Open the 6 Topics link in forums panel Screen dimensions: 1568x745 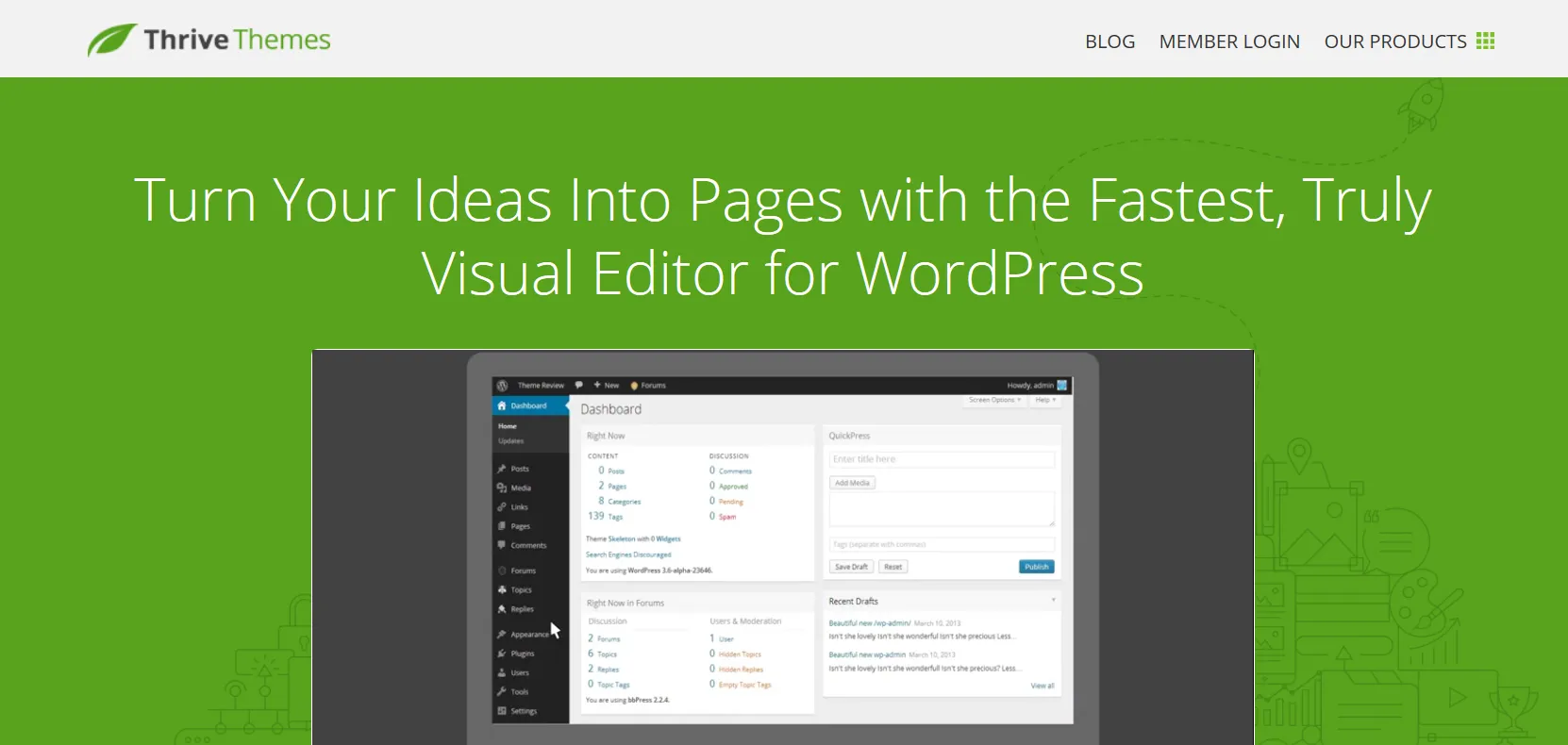(x=603, y=654)
